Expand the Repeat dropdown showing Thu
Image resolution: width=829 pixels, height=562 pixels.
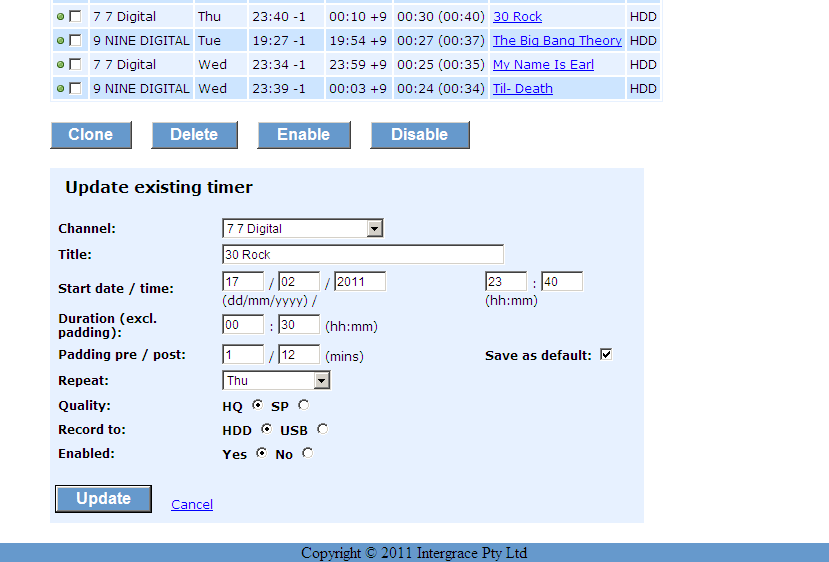(x=321, y=381)
